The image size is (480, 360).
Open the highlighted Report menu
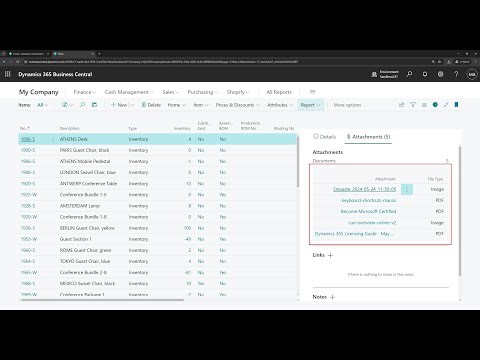pyautogui.click(x=310, y=105)
